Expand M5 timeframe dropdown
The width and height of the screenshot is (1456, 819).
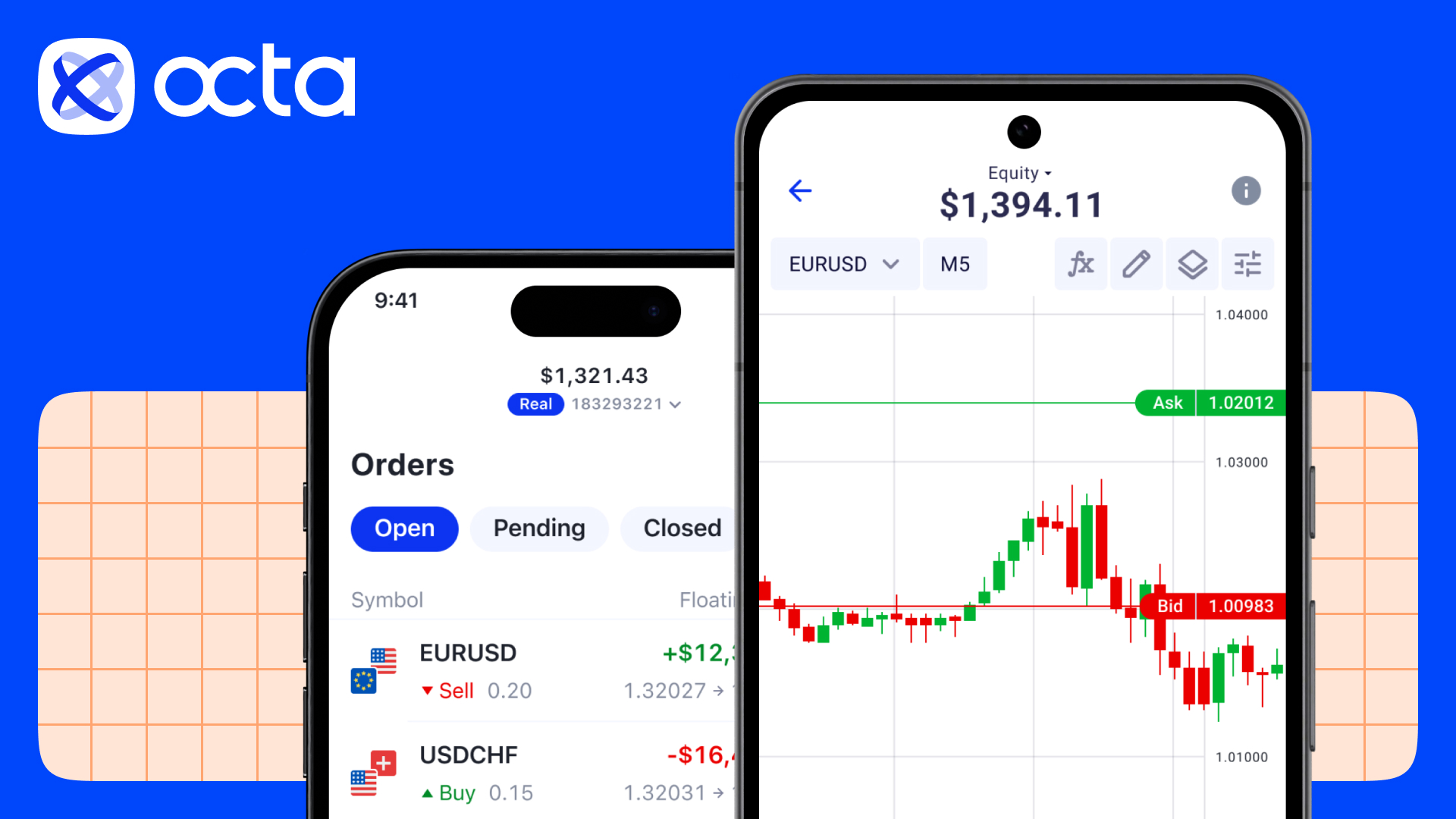pos(955,263)
